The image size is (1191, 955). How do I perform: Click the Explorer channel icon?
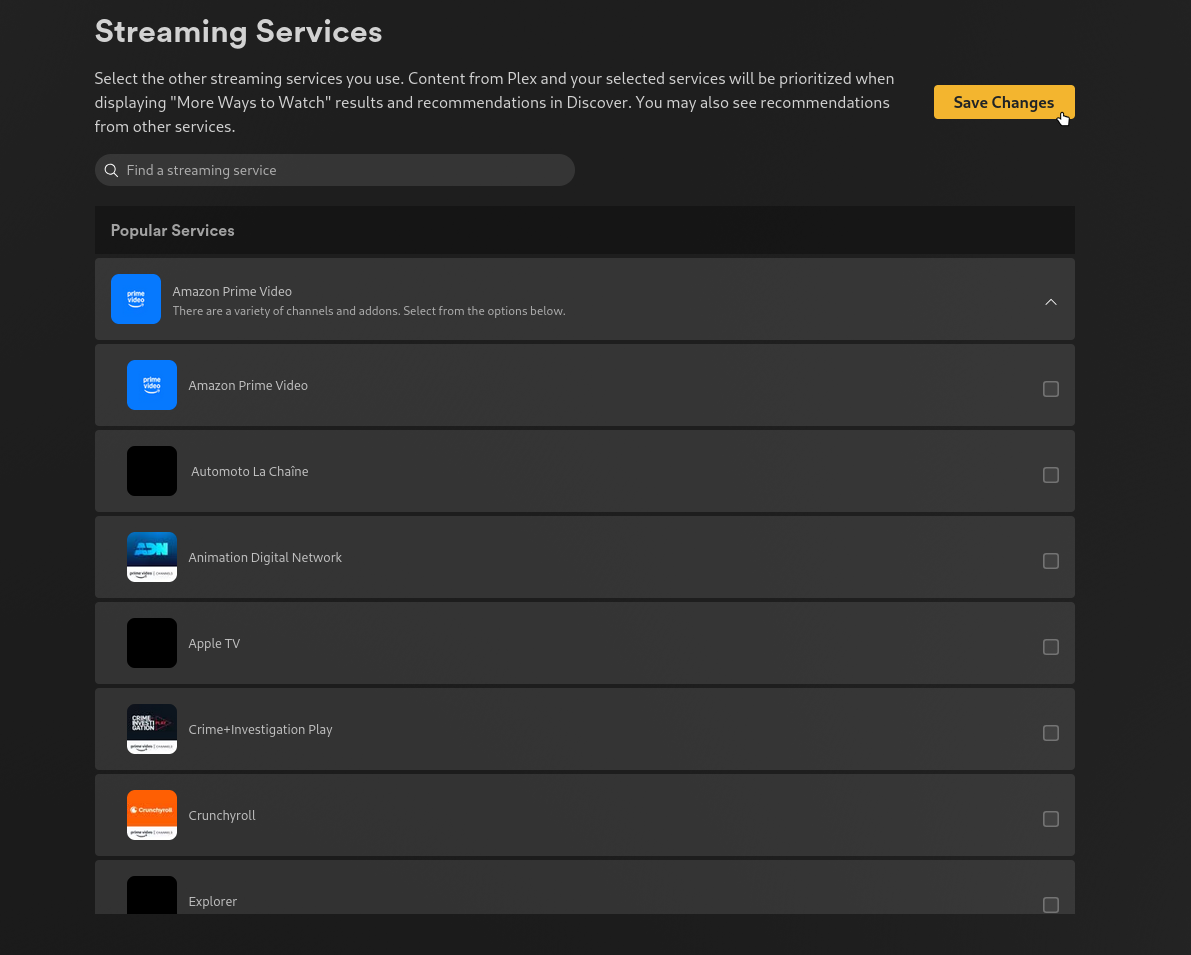click(152, 895)
